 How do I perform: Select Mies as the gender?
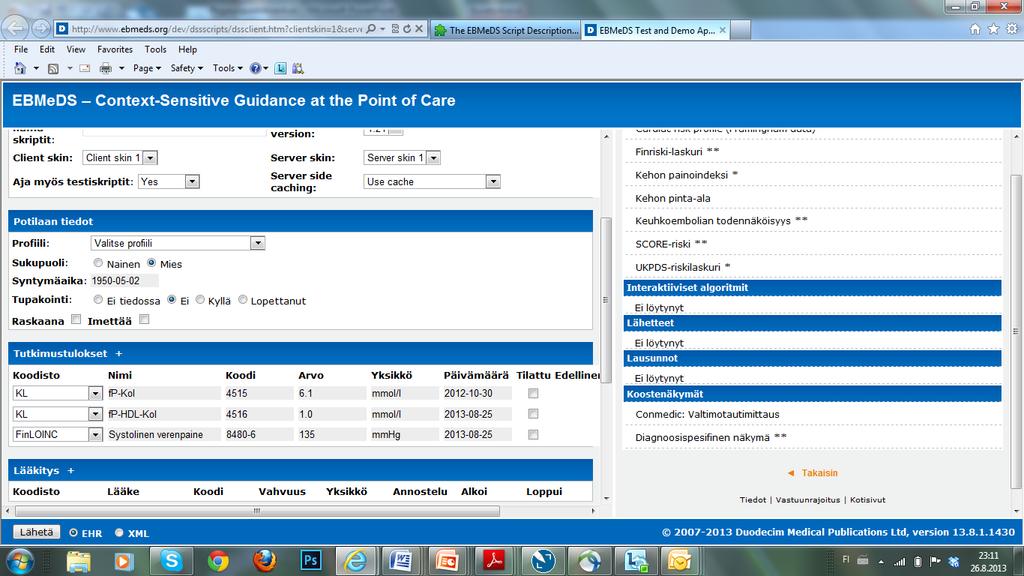tap(152, 263)
